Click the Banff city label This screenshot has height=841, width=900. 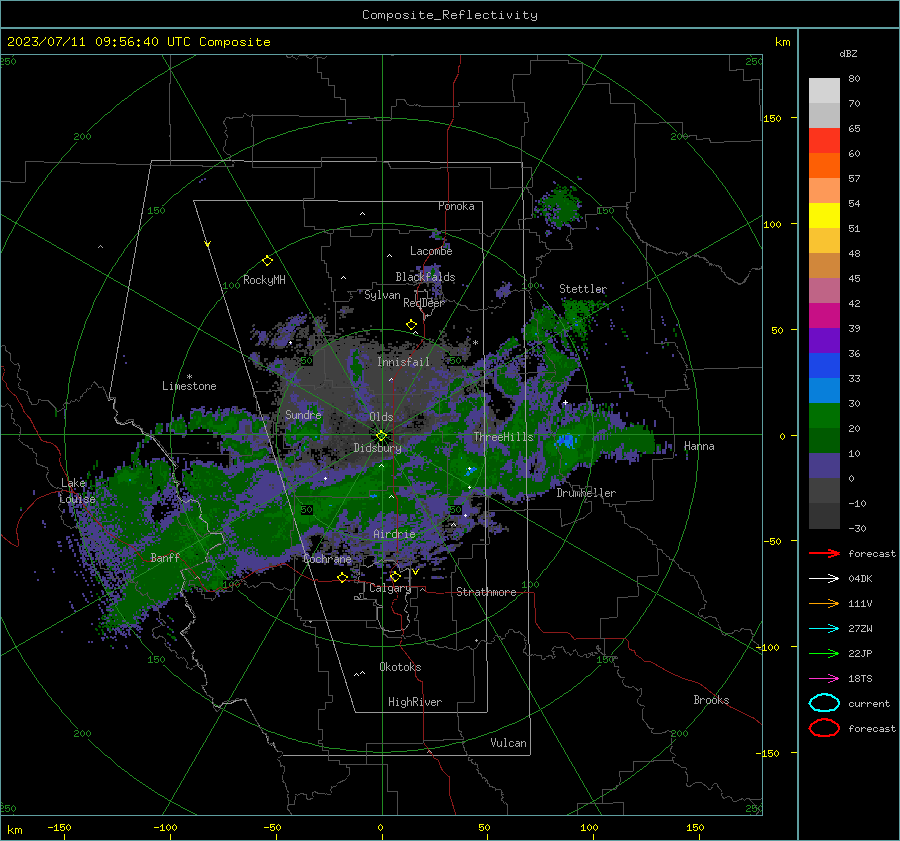165,557
